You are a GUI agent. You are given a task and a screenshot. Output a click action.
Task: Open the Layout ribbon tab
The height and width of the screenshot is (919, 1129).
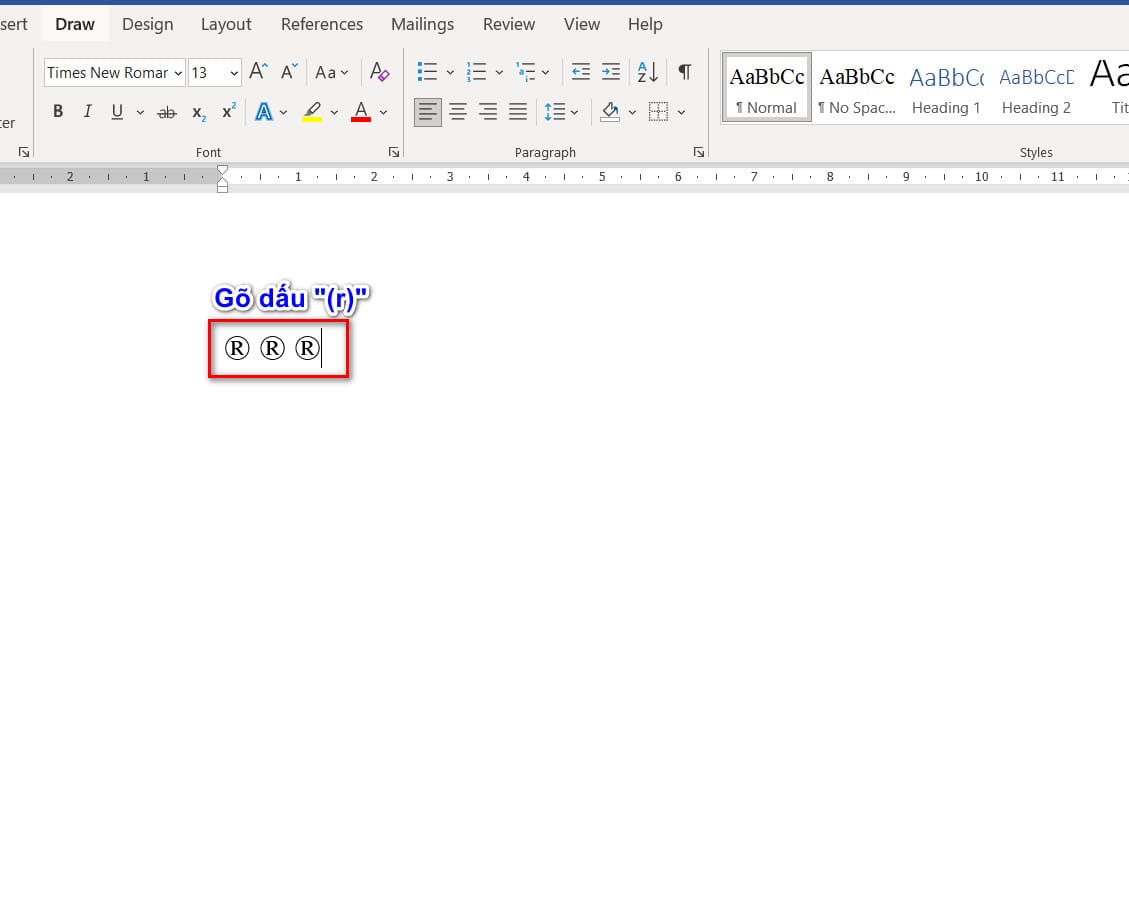(226, 24)
